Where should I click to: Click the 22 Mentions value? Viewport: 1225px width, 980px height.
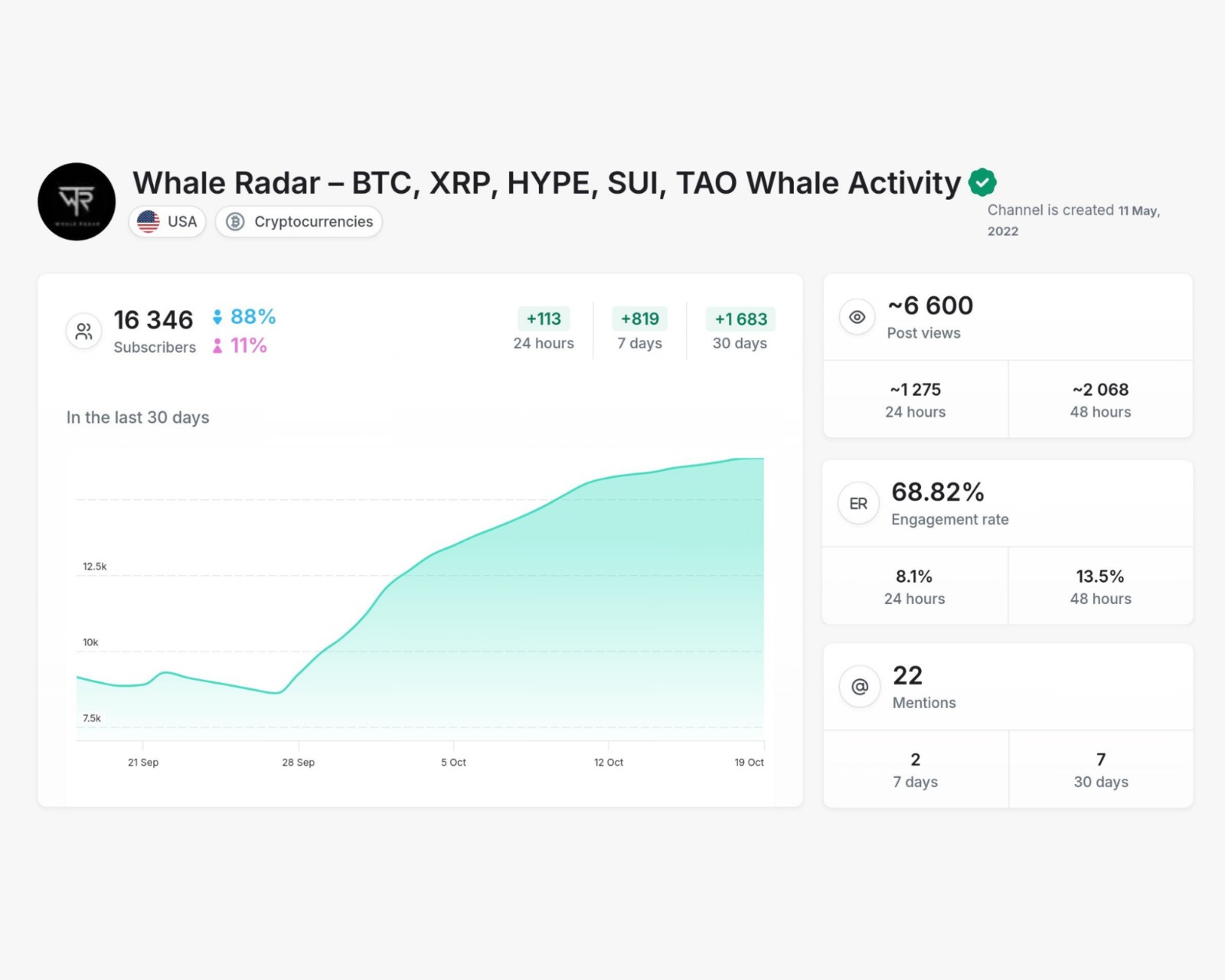[908, 675]
